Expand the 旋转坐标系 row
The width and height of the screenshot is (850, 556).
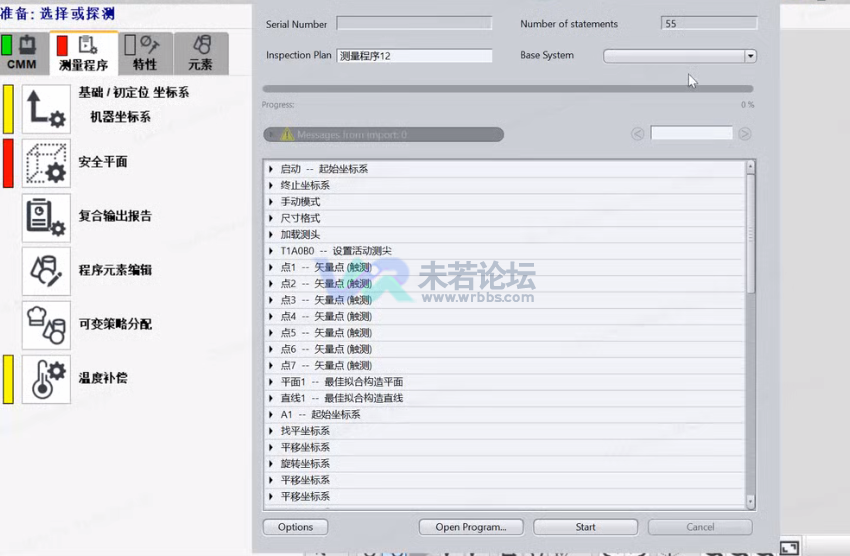[x=271, y=463]
